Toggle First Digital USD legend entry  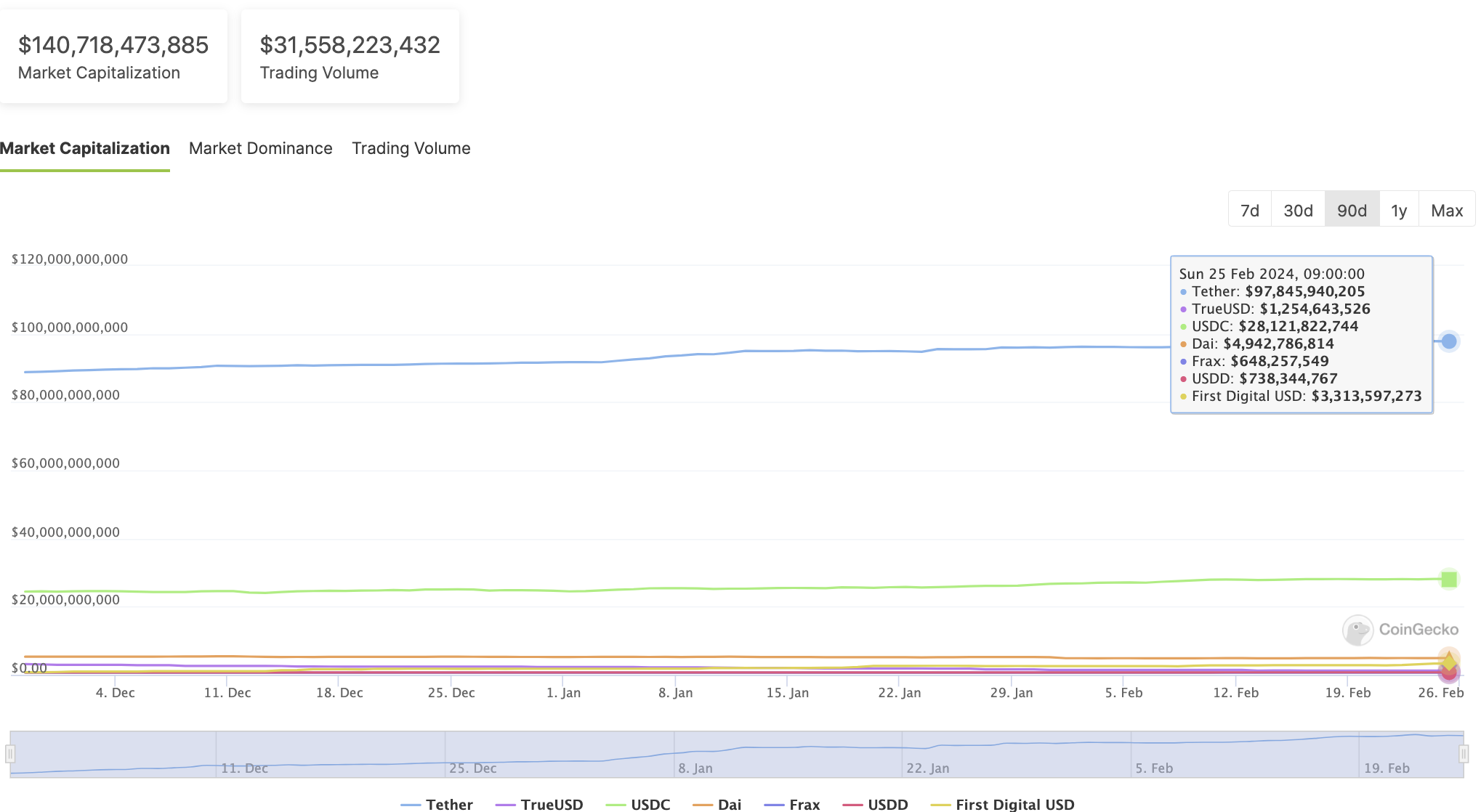tap(1002, 804)
